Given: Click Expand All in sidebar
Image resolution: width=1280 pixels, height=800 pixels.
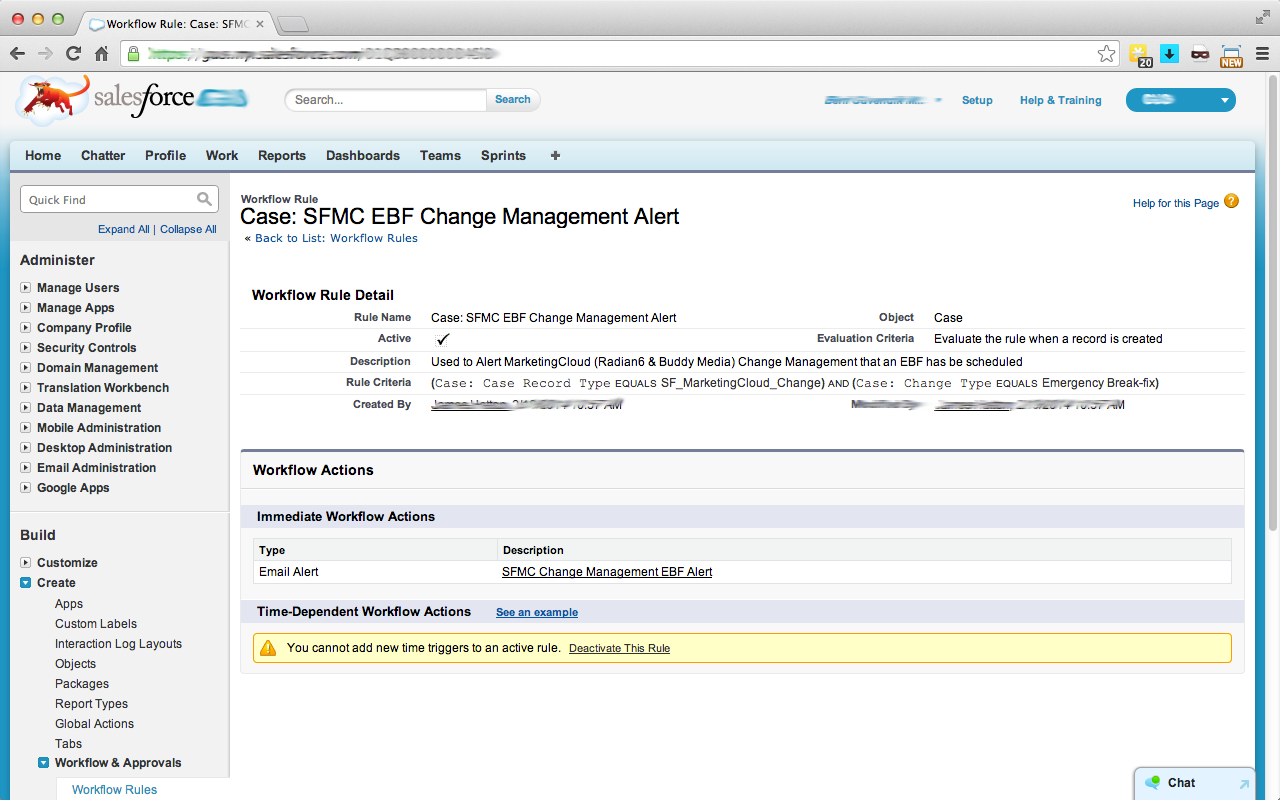Looking at the screenshot, I should 123,229.
